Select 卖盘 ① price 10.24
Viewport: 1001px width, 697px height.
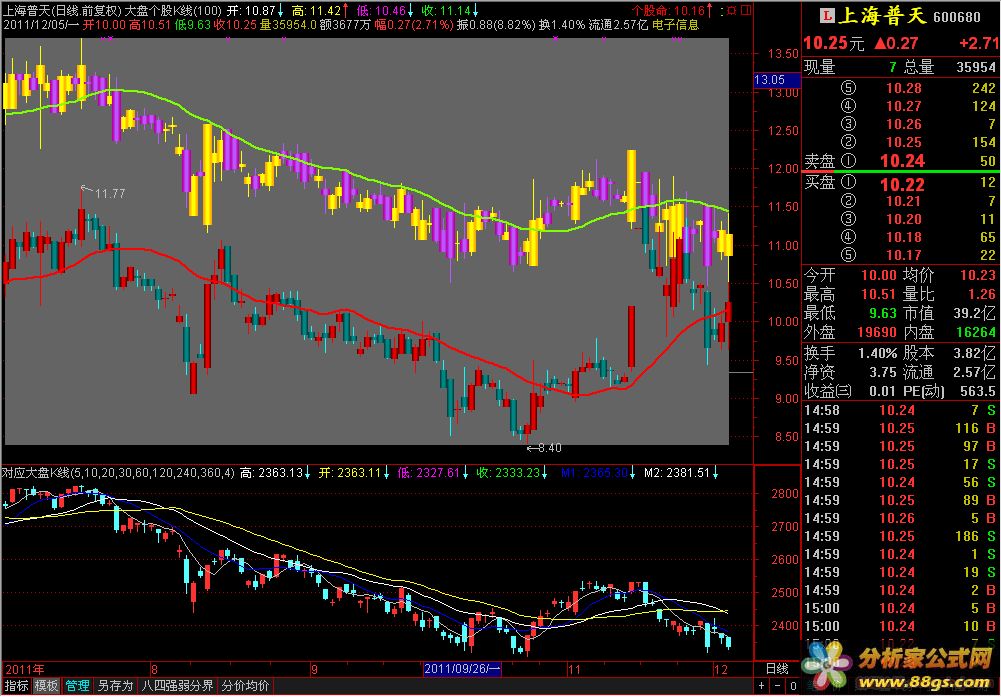click(x=902, y=161)
